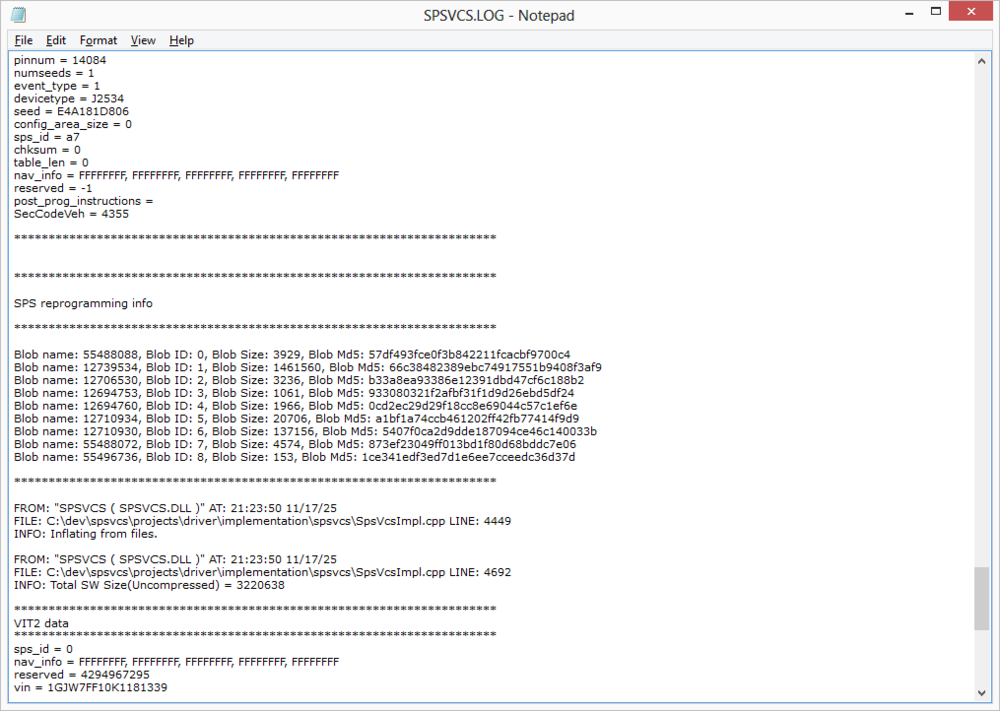Image resolution: width=1000 pixels, height=711 pixels.
Task: Click the line 'config_area_size = 0'
Action: (73, 124)
